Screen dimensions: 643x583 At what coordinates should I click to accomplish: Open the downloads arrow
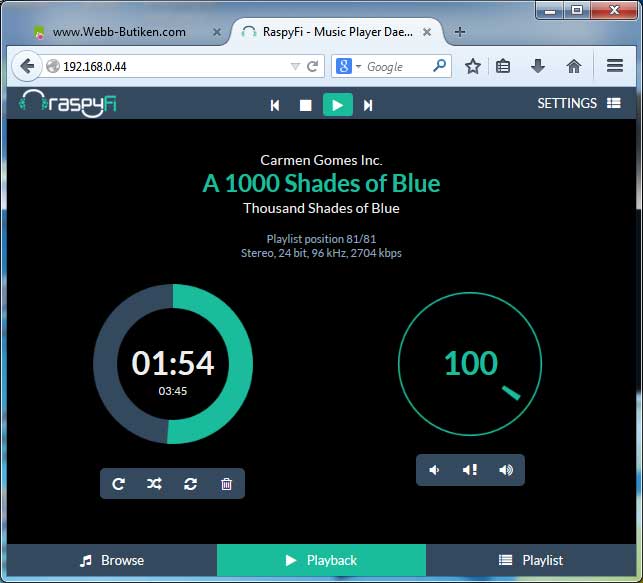pyautogui.click(x=538, y=66)
